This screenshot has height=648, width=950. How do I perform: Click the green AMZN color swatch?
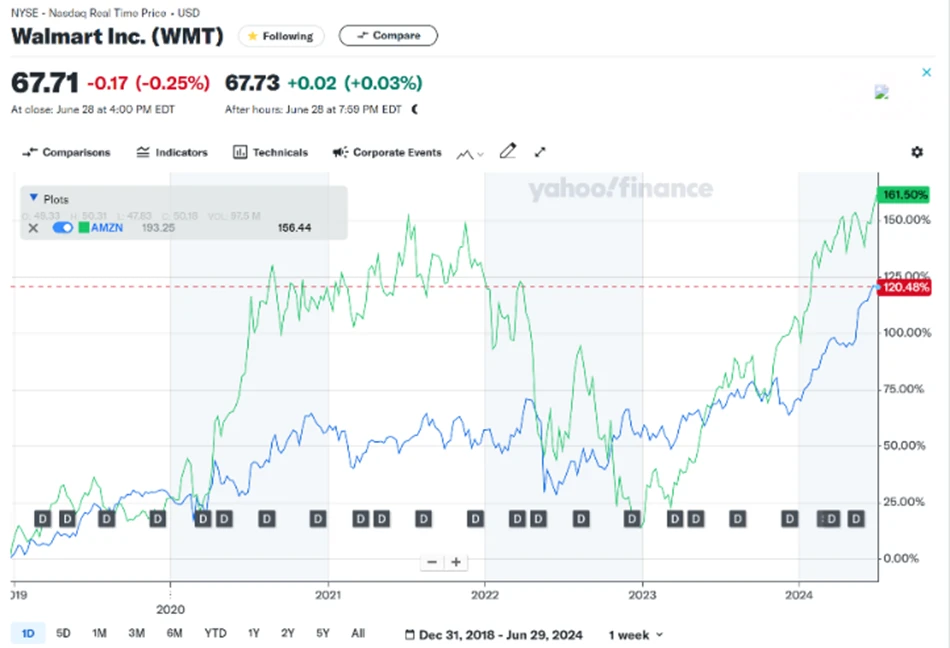coord(84,228)
